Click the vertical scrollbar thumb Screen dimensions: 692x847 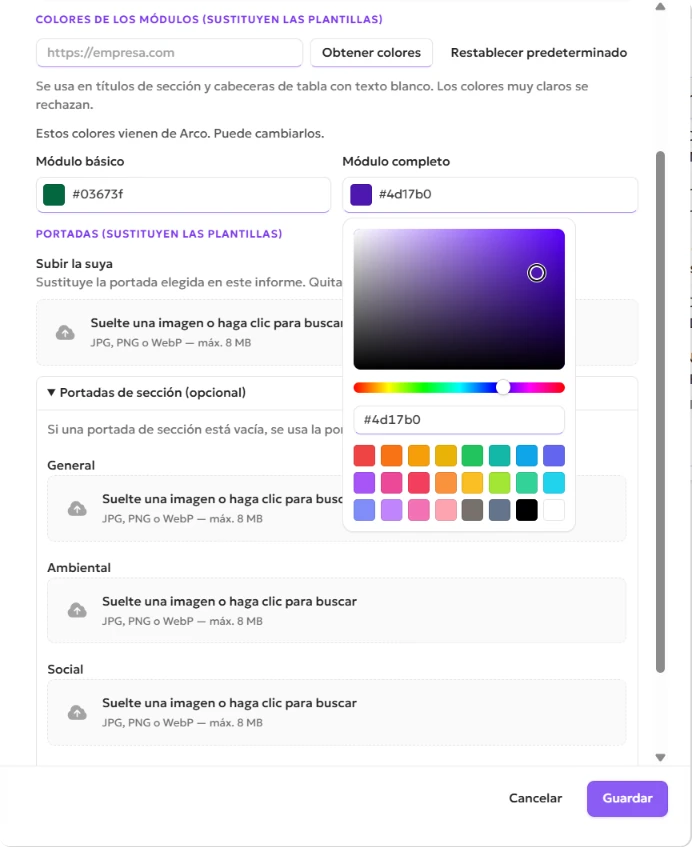click(x=660, y=412)
